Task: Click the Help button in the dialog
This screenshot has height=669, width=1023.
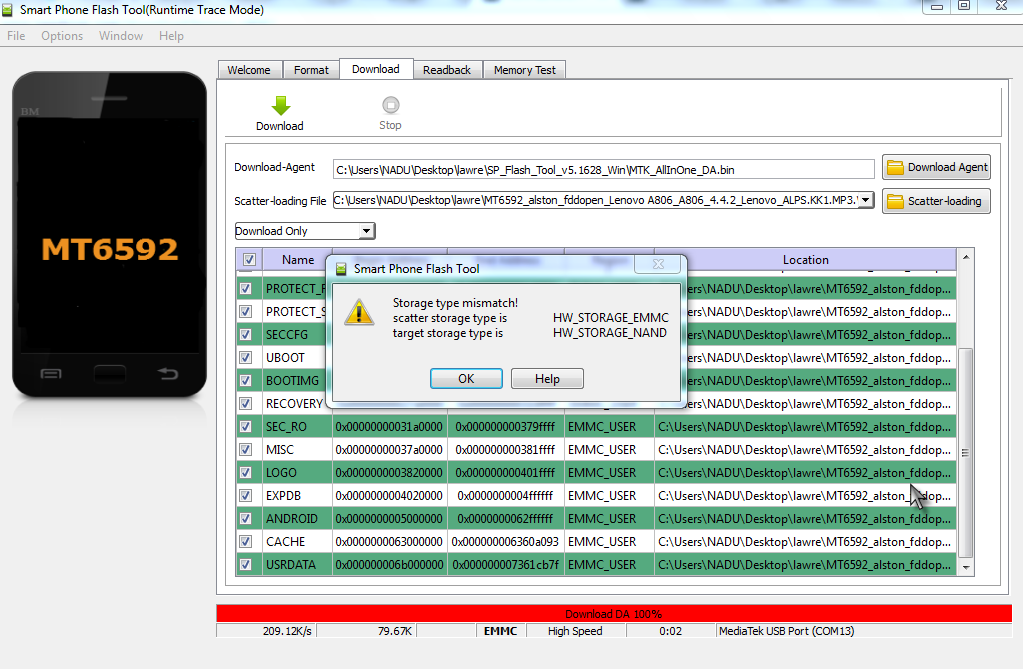Action: coord(547,379)
